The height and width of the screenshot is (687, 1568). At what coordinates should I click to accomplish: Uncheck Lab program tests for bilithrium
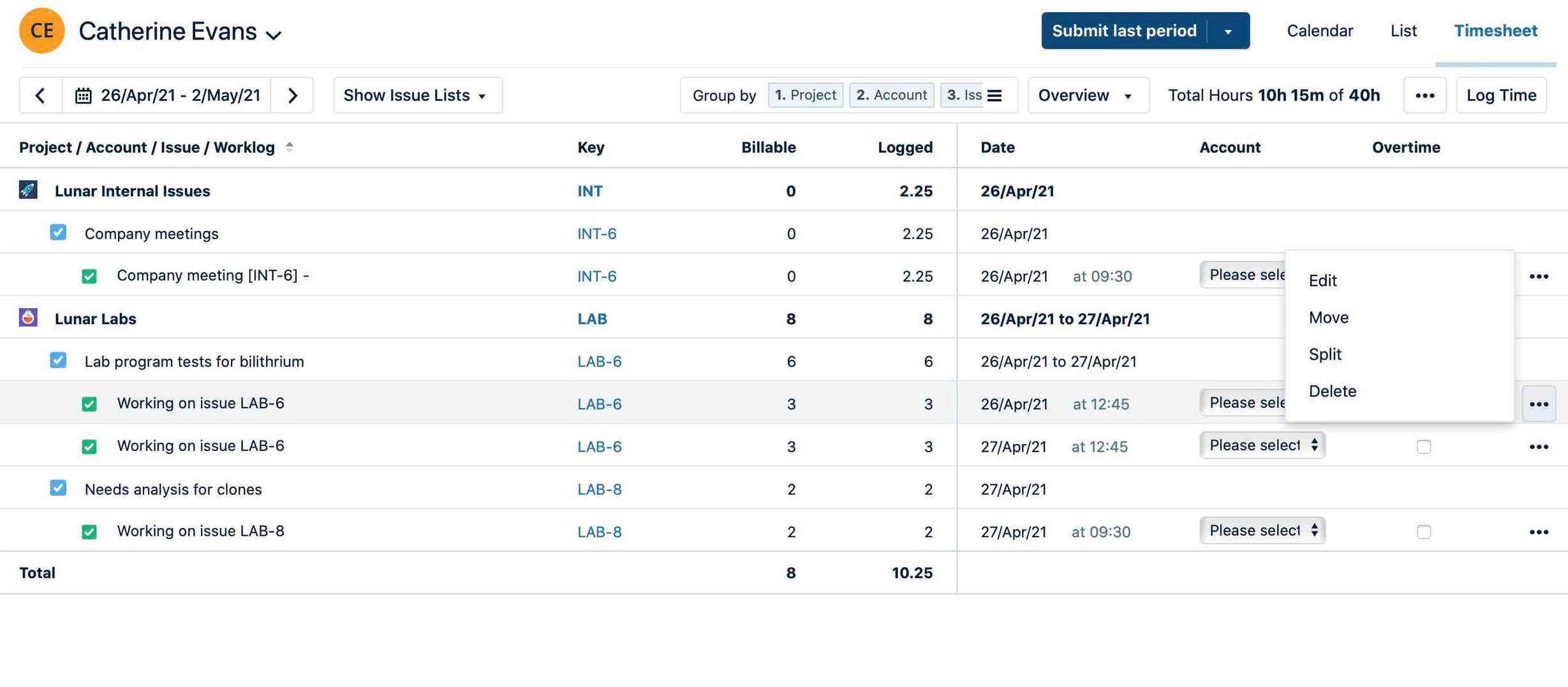click(x=58, y=360)
